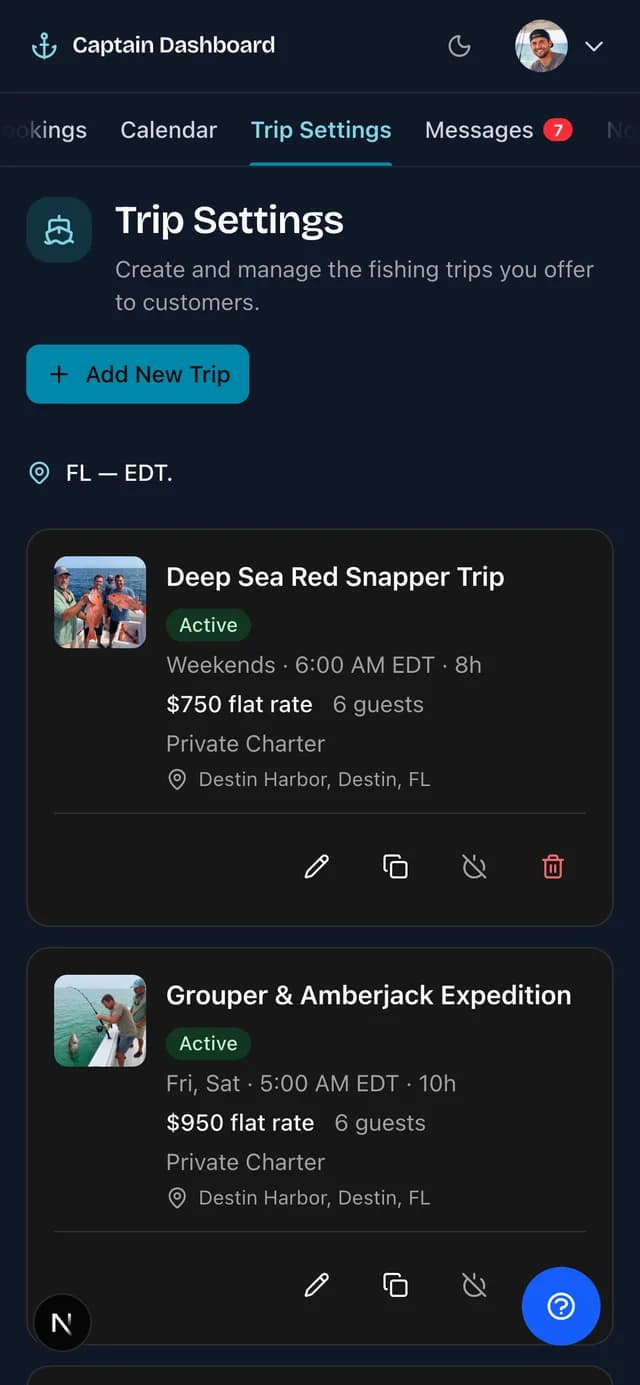Open the user avatar account menu

coord(541,46)
